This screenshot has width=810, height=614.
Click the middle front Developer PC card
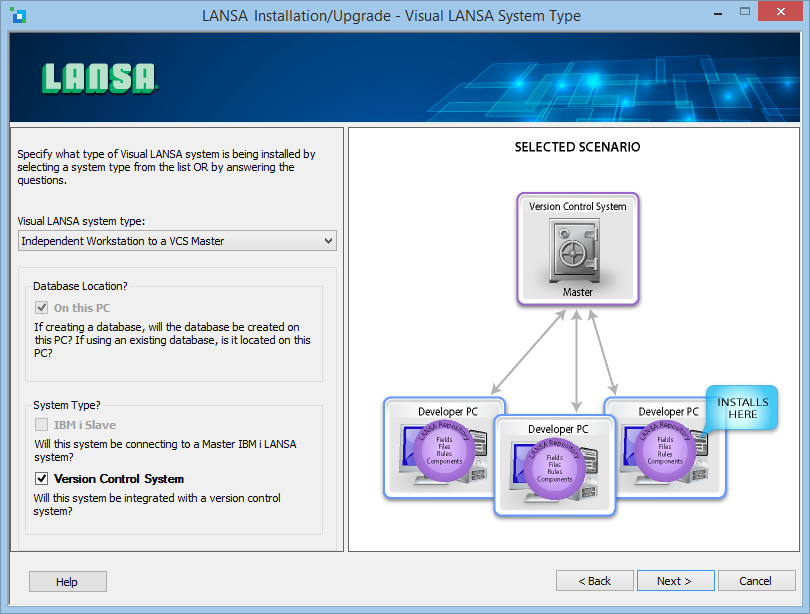point(555,465)
